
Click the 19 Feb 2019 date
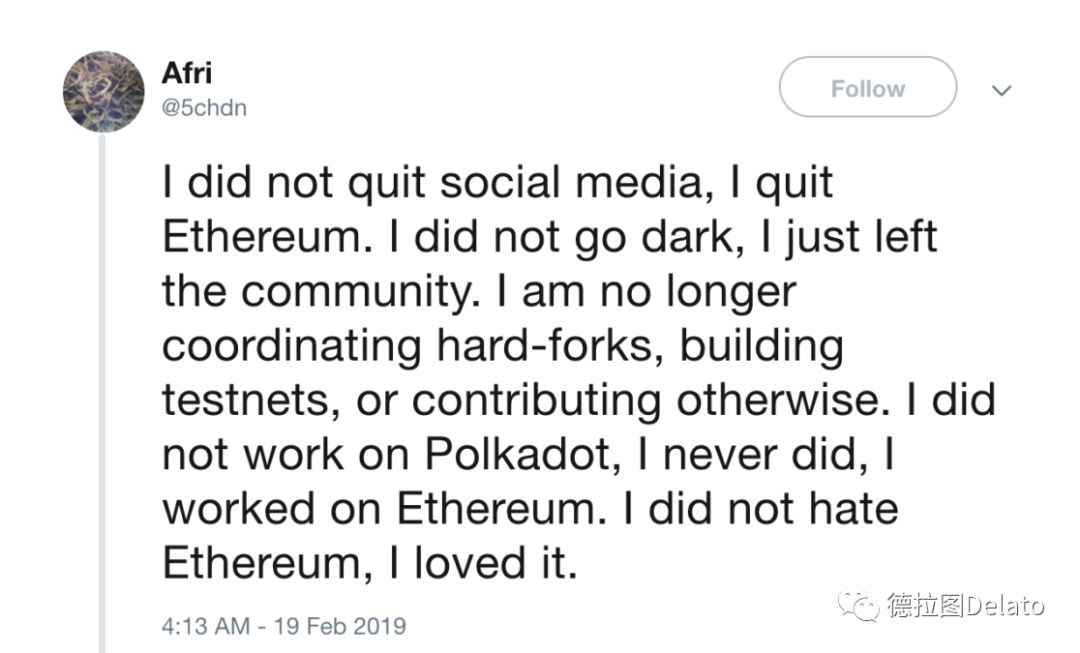point(340,626)
